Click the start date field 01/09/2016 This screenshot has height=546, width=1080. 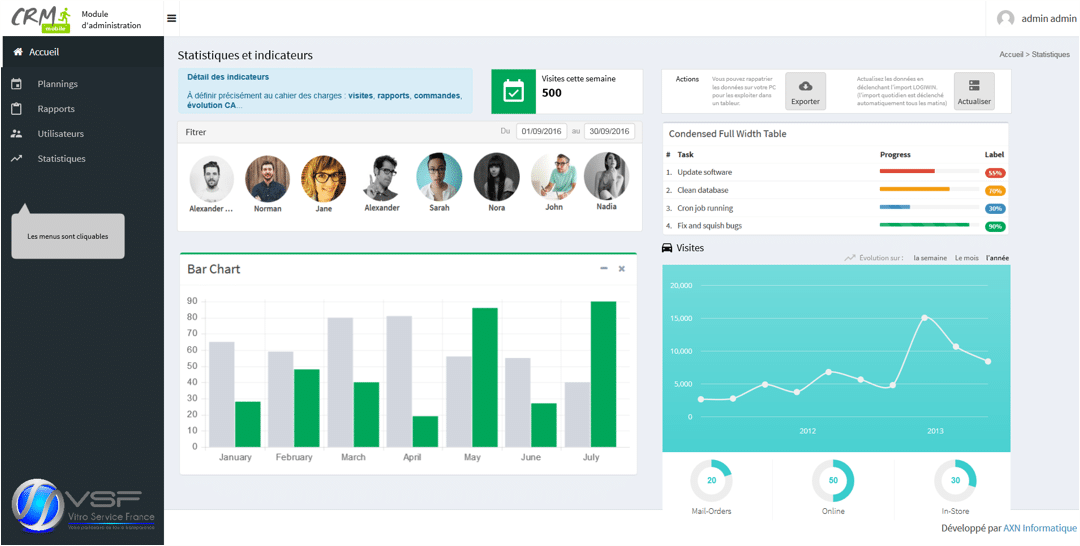(541, 132)
